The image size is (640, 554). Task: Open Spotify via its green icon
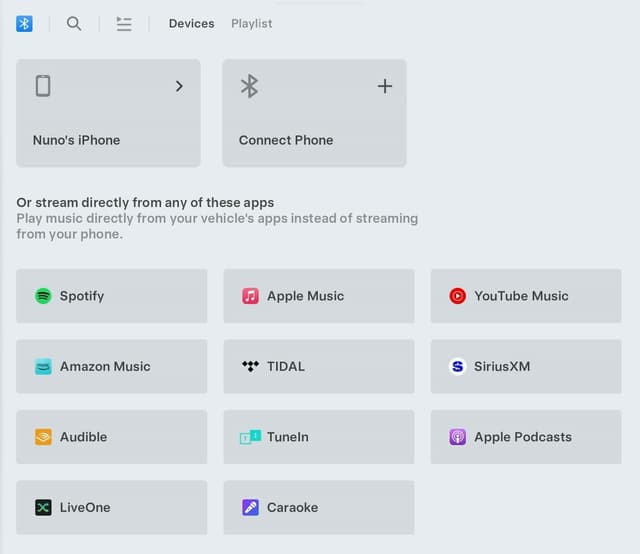pyautogui.click(x=43, y=296)
